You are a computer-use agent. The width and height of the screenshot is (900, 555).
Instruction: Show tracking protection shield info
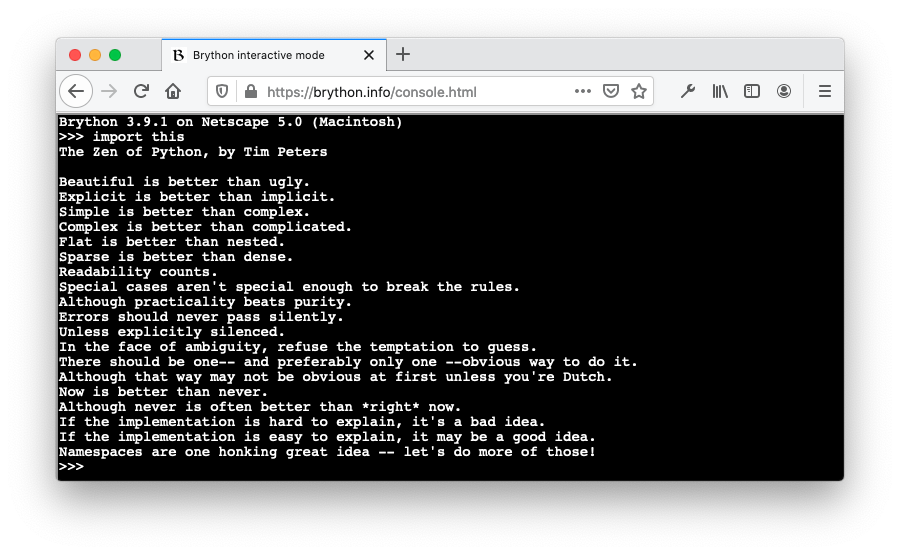tap(222, 91)
